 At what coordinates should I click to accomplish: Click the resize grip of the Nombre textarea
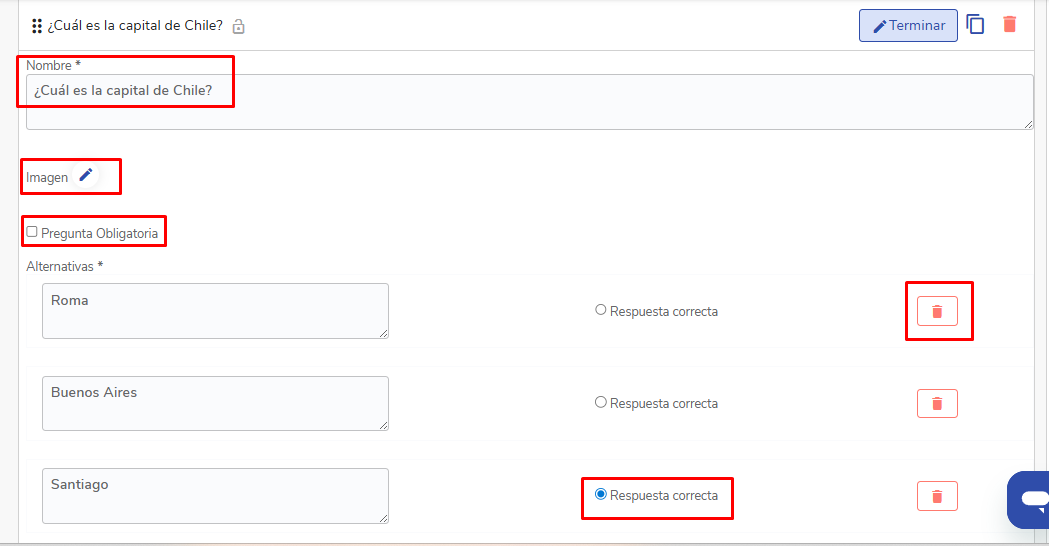pyautogui.click(x=1028, y=123)
